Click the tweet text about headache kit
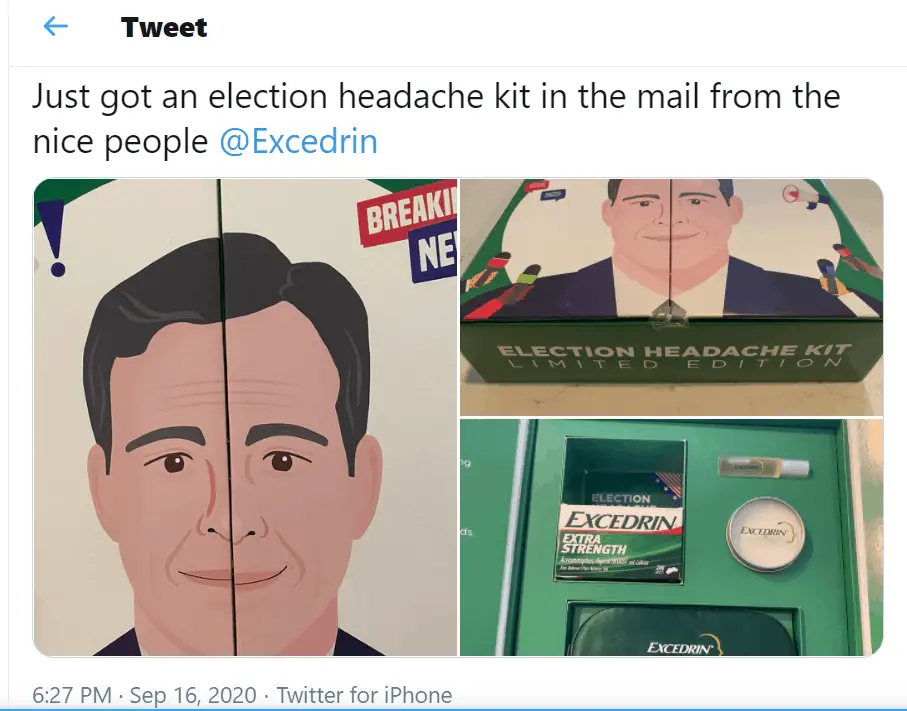The width and height of the screenshot is (907, 711). pyautogui.click(x=436, y=118)
